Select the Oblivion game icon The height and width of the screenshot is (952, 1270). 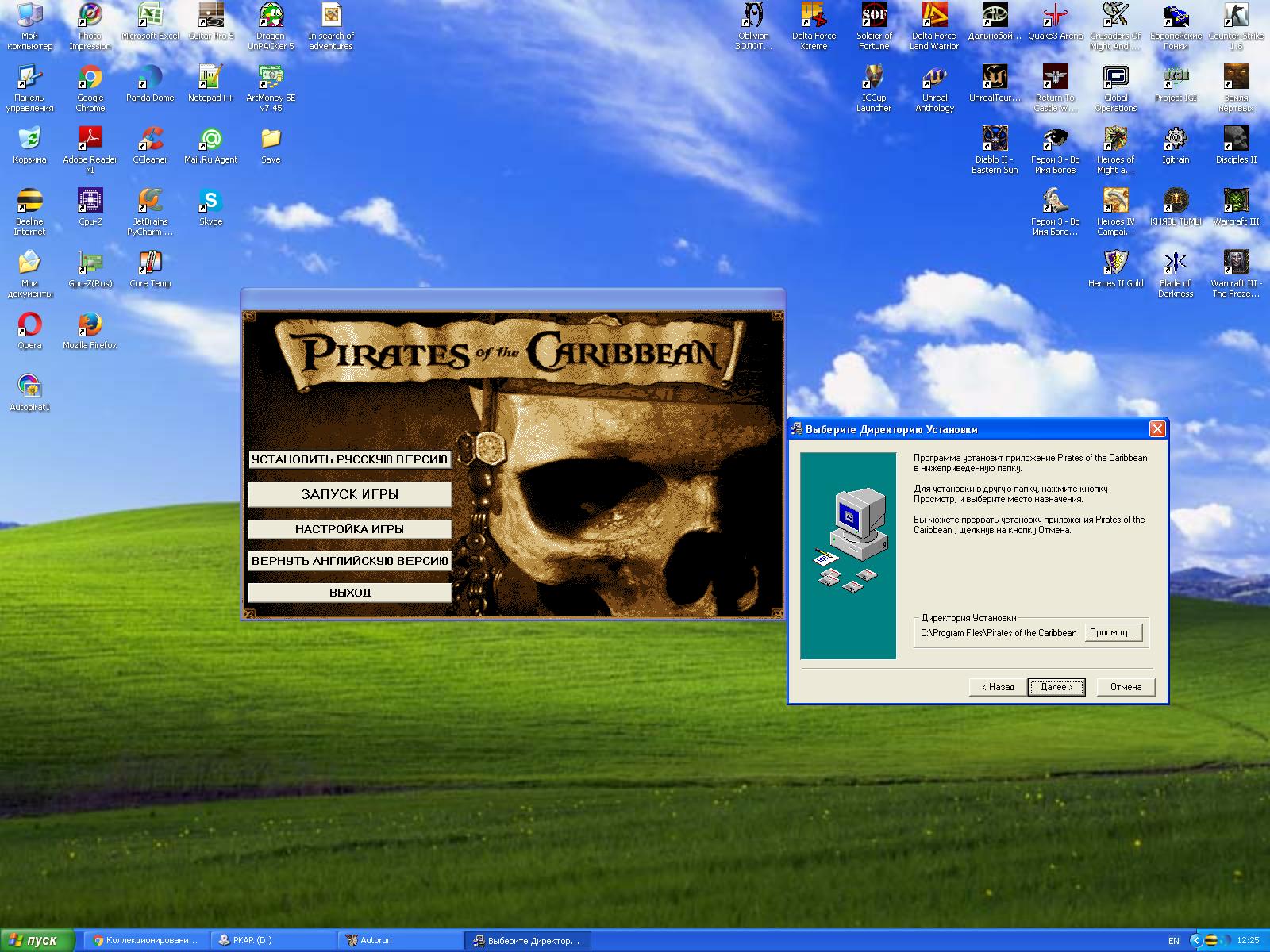pos(753,26)
